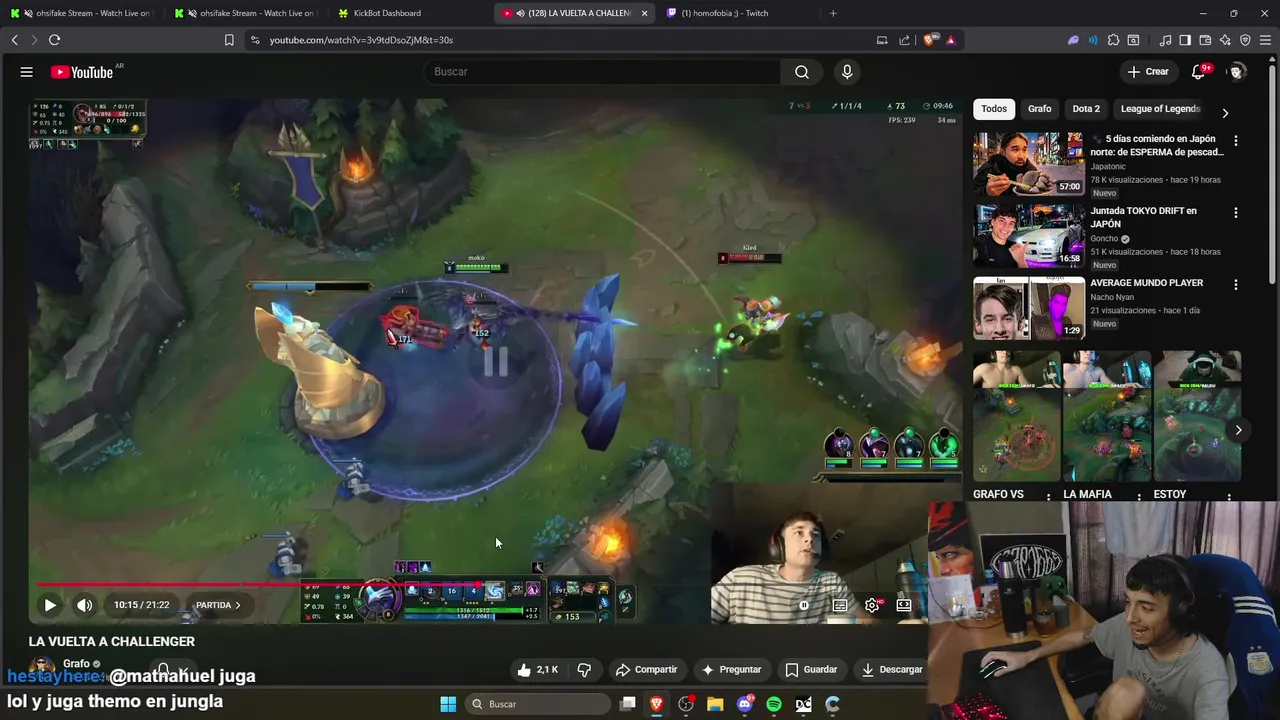
Task: Switch to the first ohsifake Stream tab
Action: click(80, 13)
